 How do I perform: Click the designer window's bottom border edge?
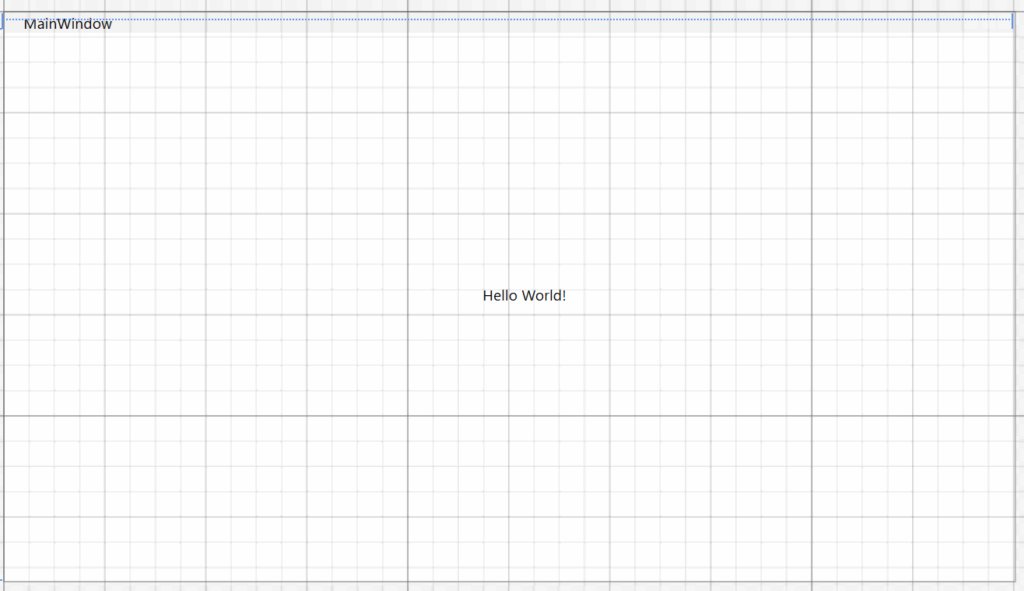(500, 581)
